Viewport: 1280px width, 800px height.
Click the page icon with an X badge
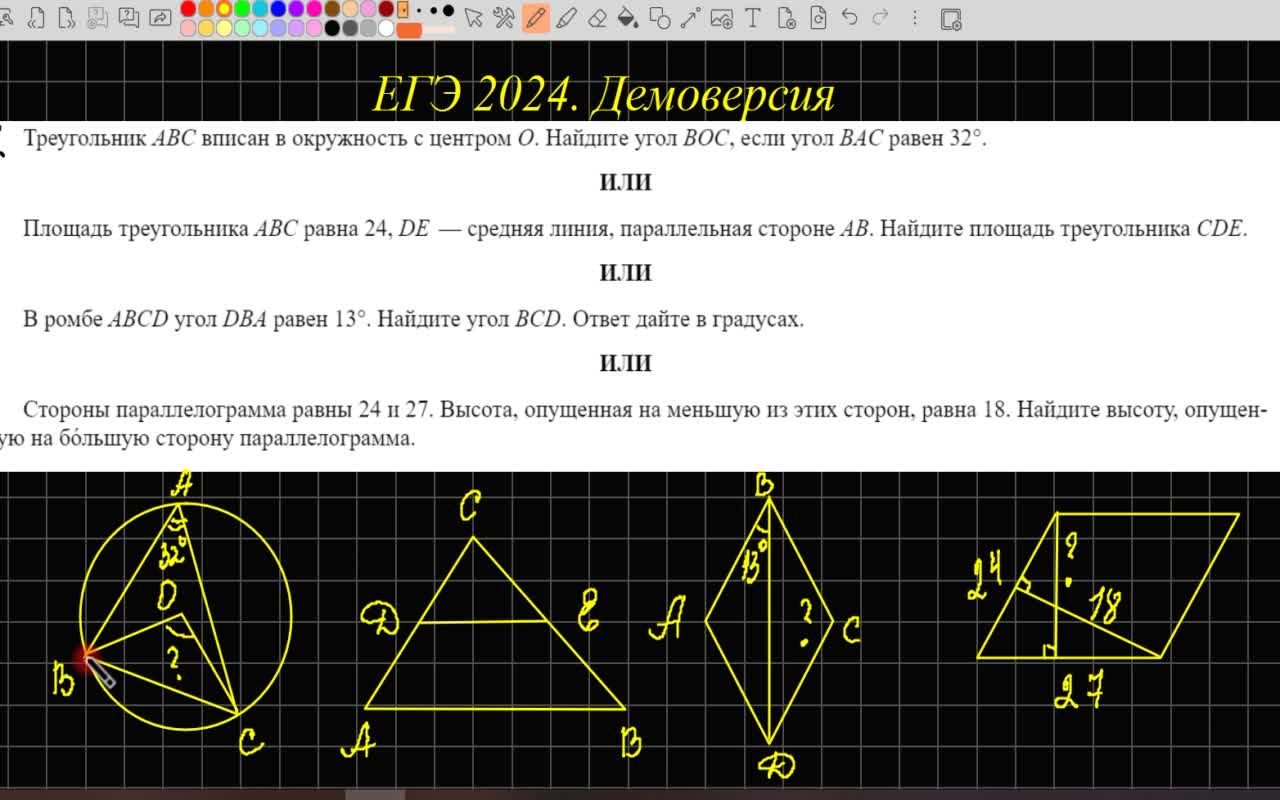(786, 18)
